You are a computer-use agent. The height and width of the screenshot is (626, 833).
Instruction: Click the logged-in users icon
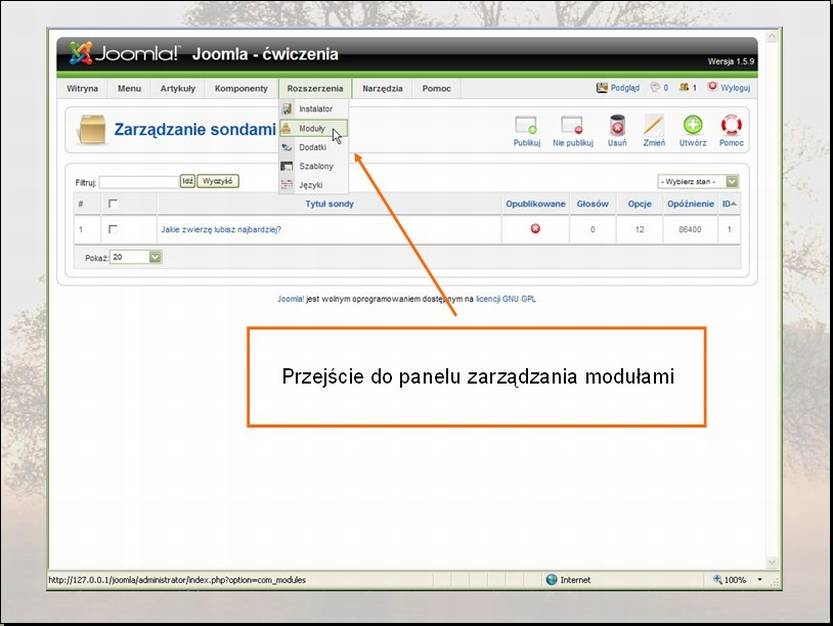pos(684,87)
